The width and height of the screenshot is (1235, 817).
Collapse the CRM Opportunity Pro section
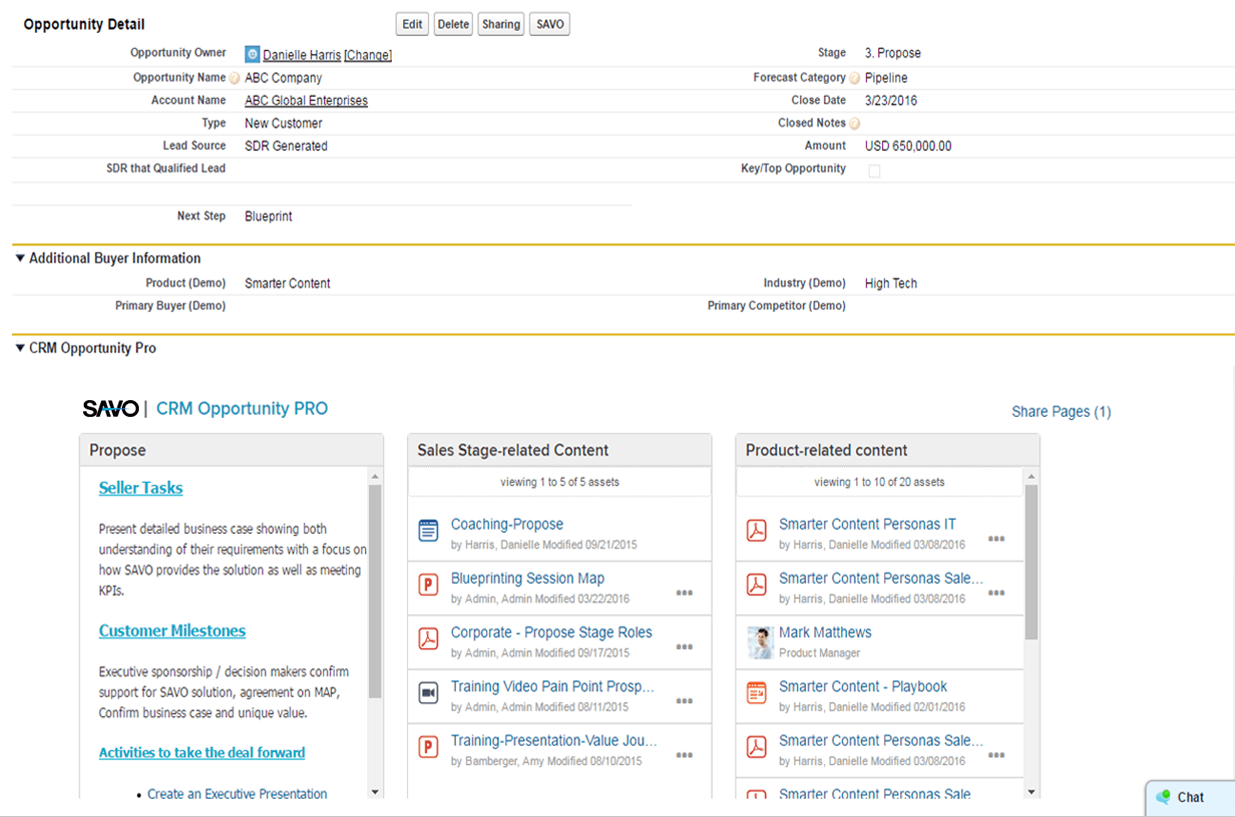click(x=20, y=348)
